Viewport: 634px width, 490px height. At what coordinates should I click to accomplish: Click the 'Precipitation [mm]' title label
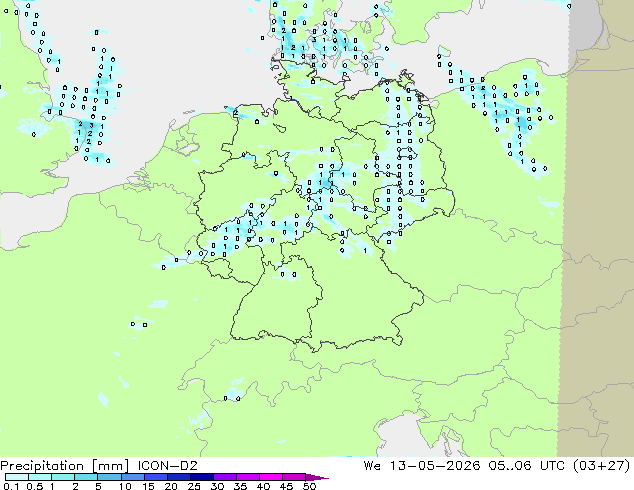[x=64, y=466]
